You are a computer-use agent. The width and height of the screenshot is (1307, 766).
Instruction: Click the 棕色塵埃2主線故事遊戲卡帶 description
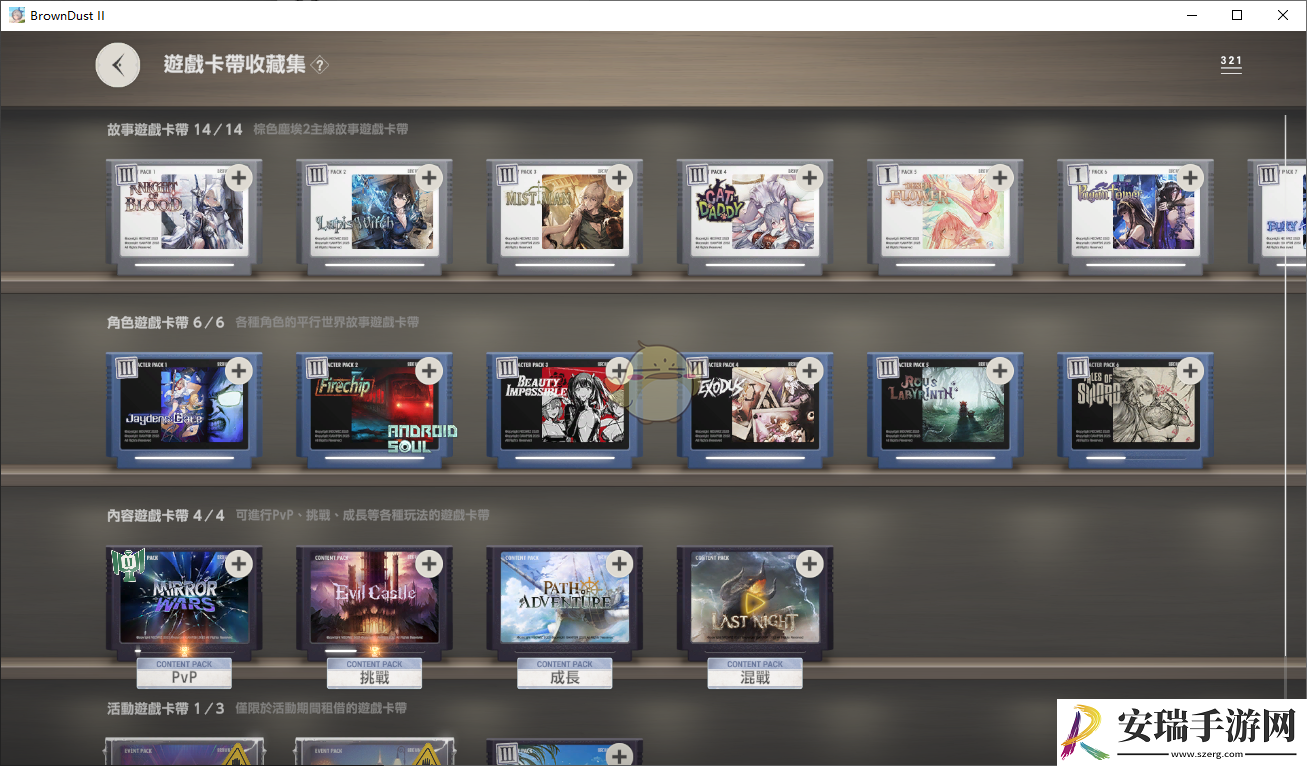[331, 129]
